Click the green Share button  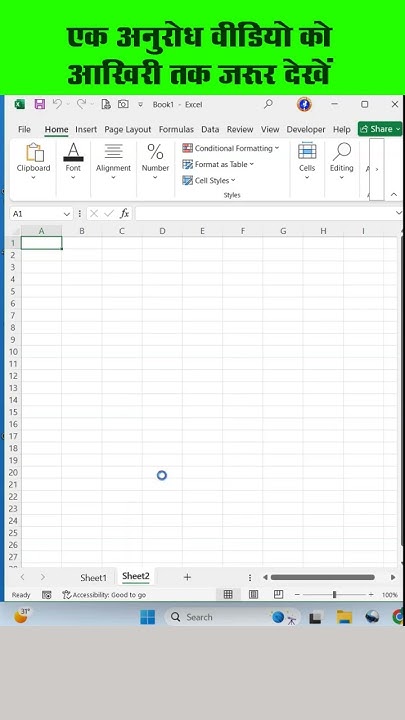point(380,129)
